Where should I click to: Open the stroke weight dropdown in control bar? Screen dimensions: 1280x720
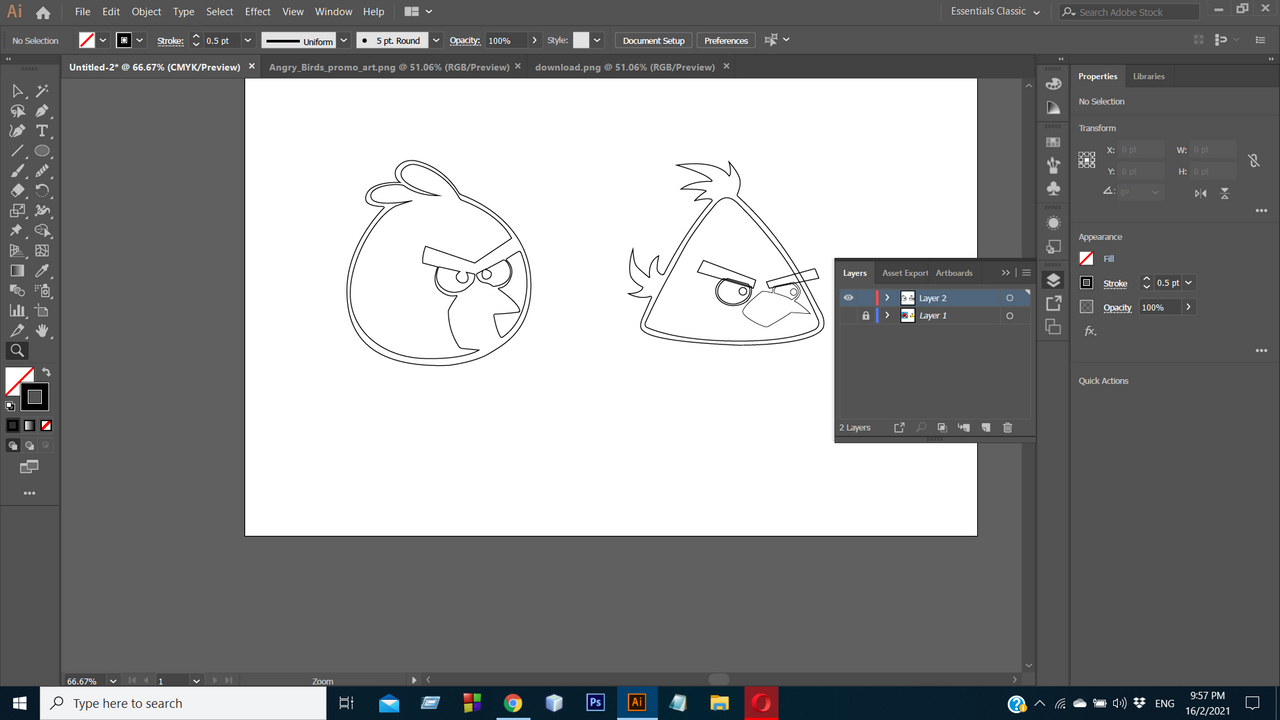click(x=247, y=41)
